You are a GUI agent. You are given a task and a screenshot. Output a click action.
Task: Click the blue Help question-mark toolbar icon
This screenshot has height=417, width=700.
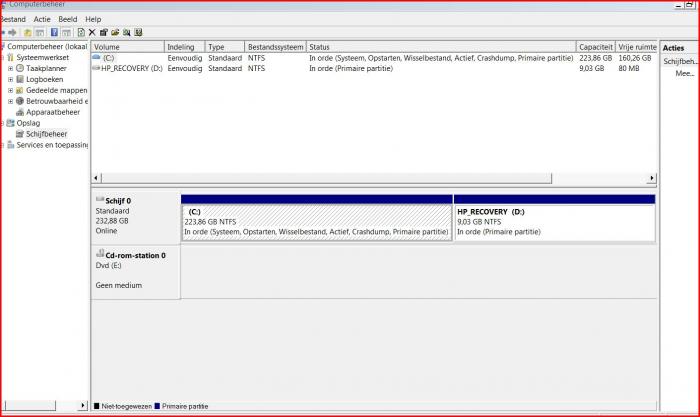54,32
